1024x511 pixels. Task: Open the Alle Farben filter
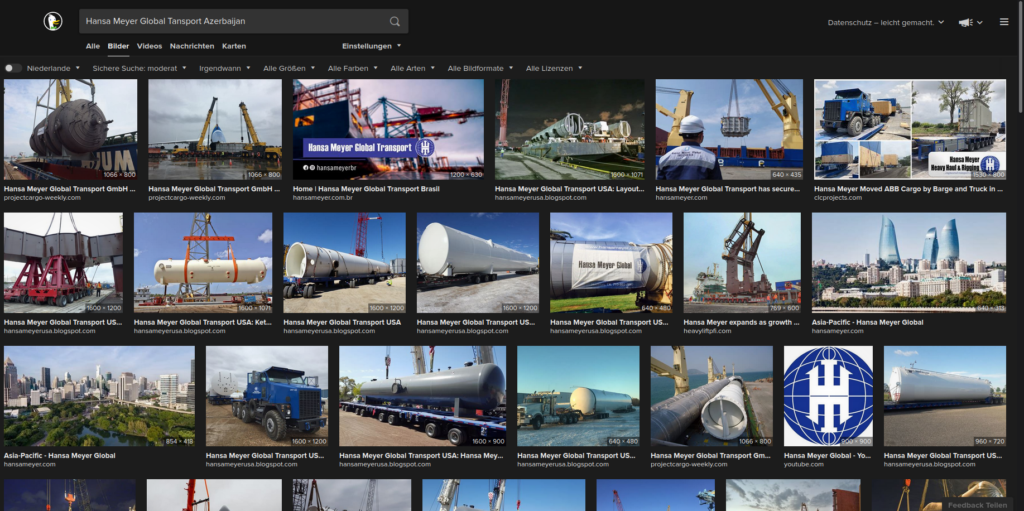pos(353,68)
